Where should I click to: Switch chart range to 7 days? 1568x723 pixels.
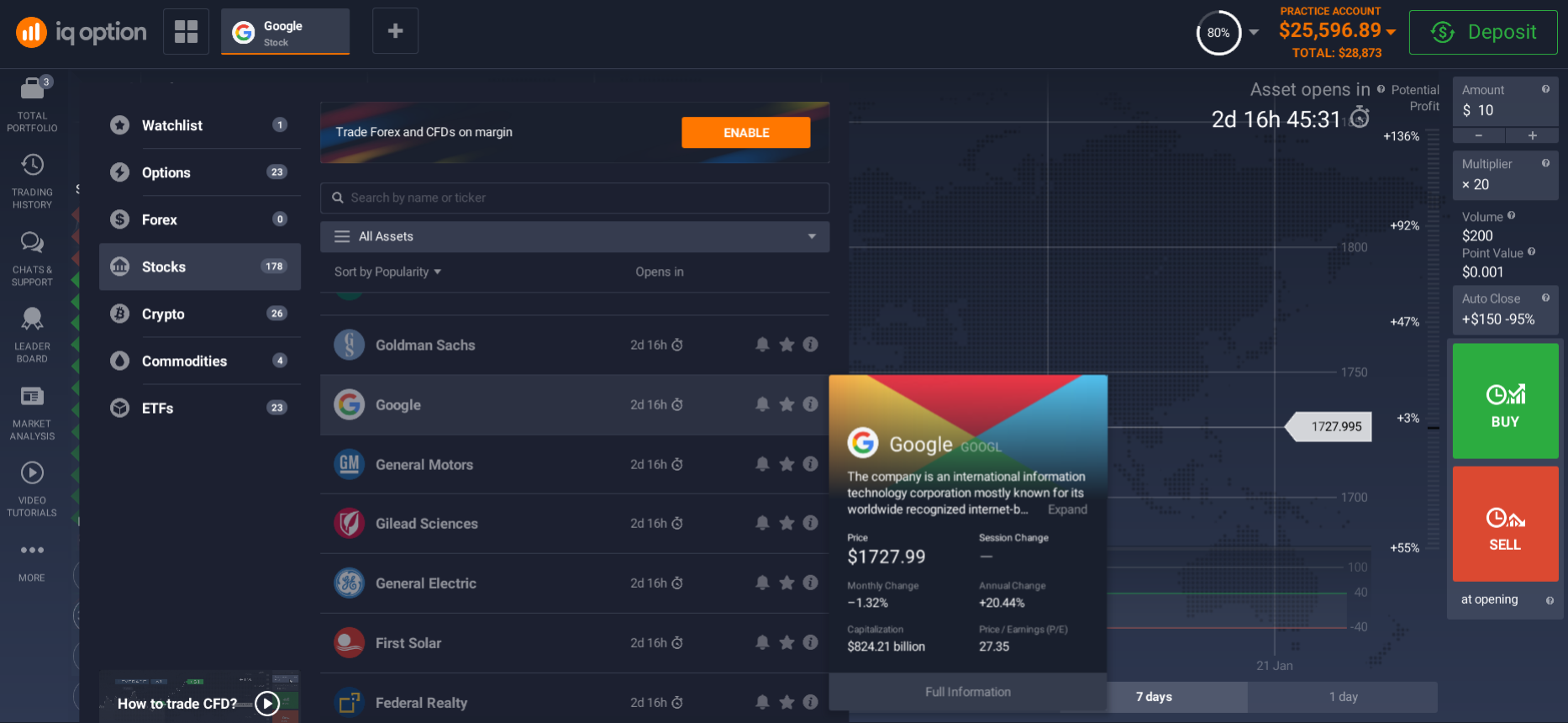(1154, 697)
